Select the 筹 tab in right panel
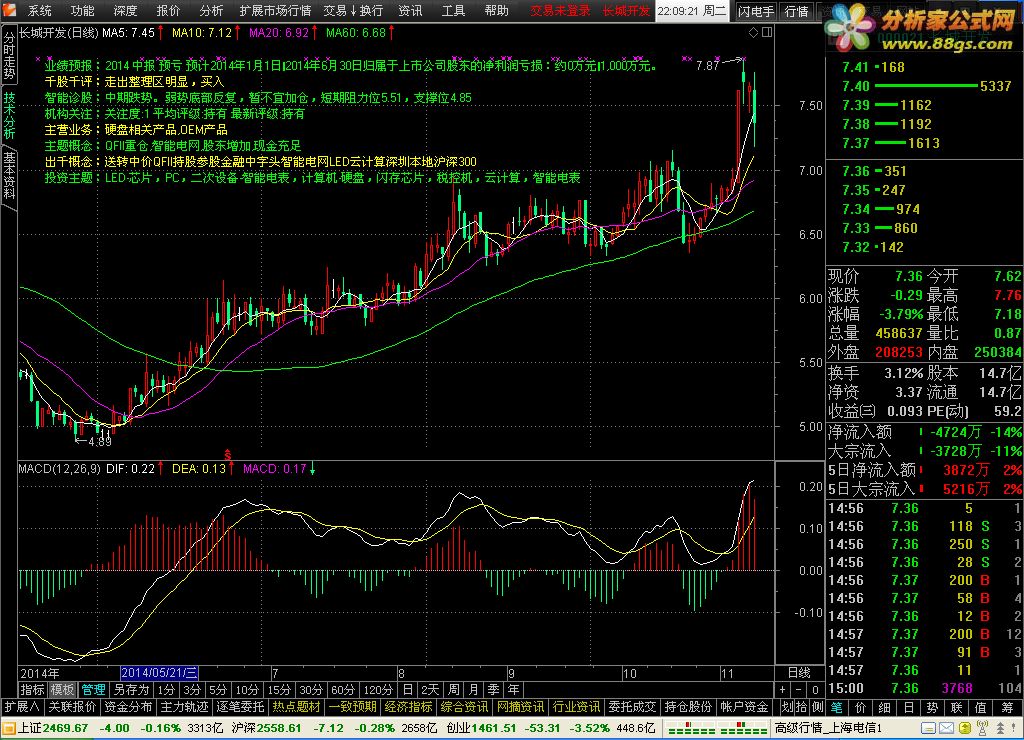1024x740 pixels. pyautogui.click(x=1008, y=707)
